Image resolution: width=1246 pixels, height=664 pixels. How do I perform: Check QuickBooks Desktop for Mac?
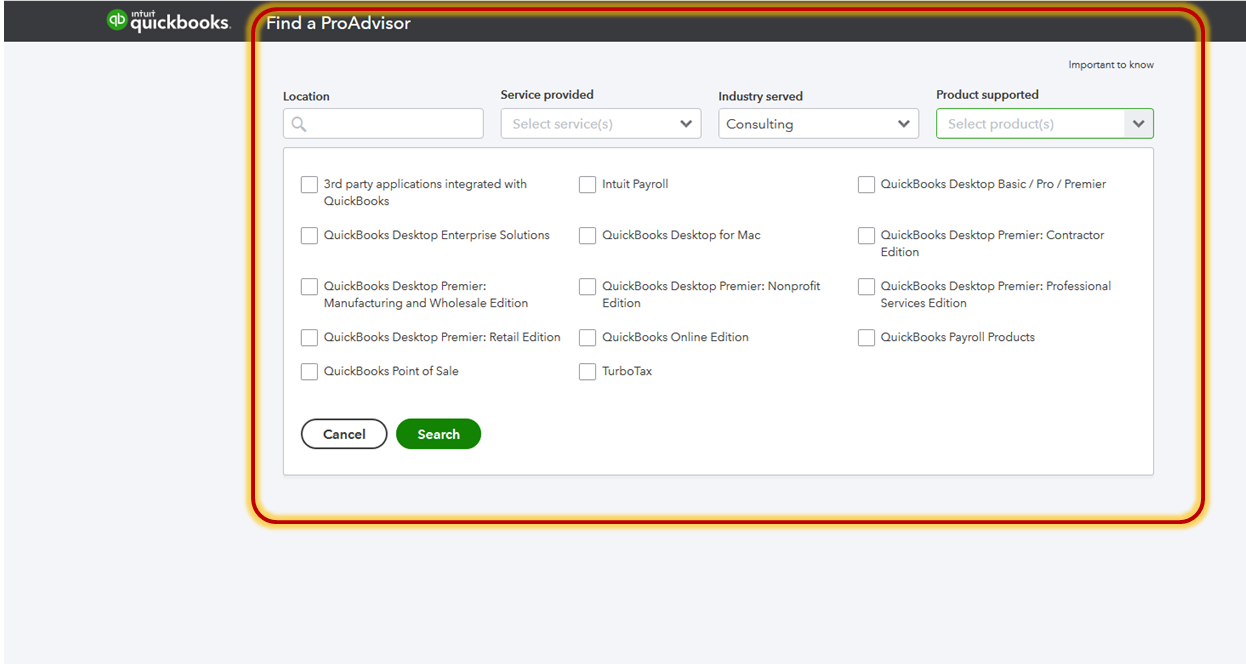point(588,236)
